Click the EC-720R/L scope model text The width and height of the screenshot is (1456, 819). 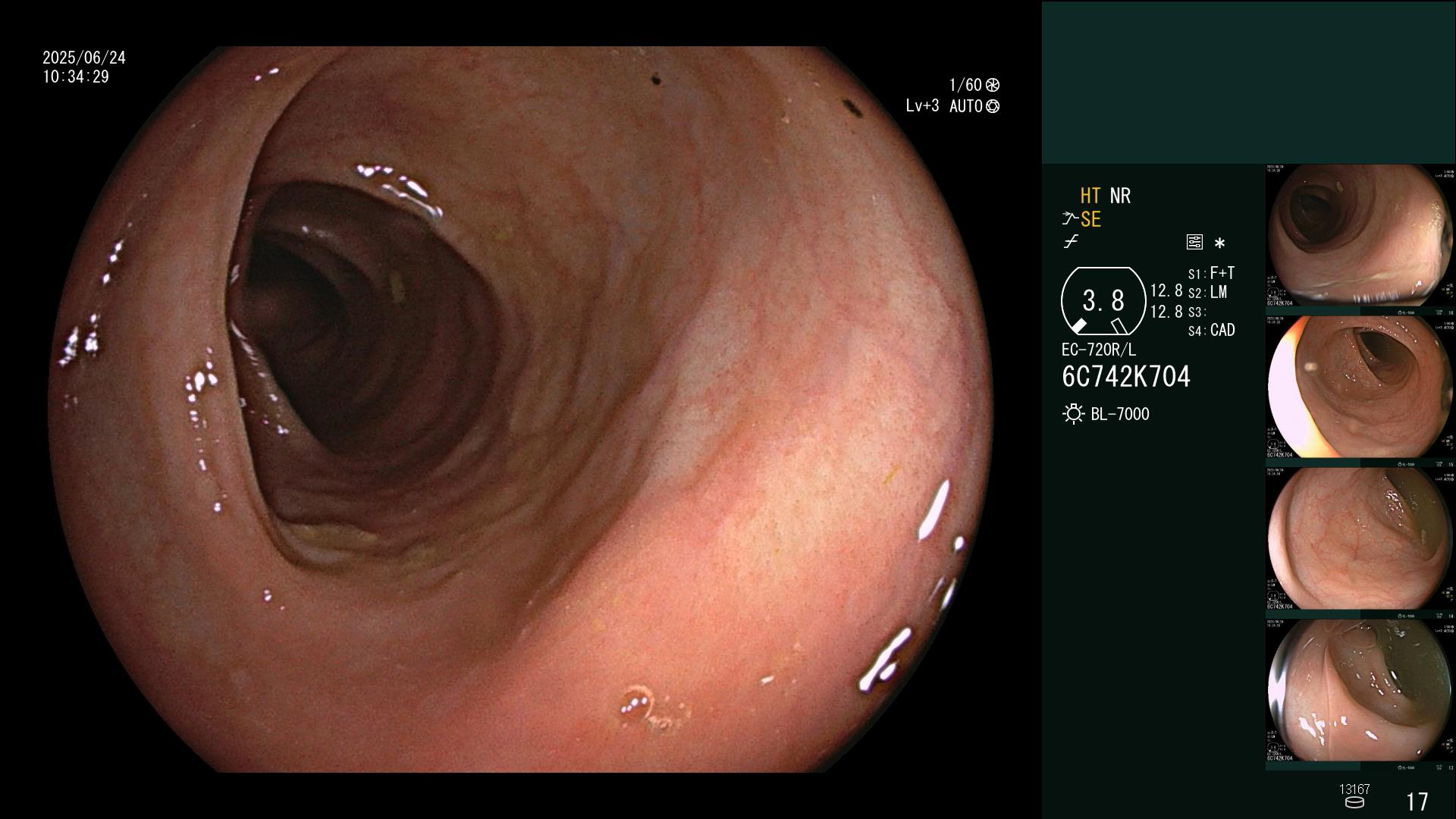tap(1099, 350)
